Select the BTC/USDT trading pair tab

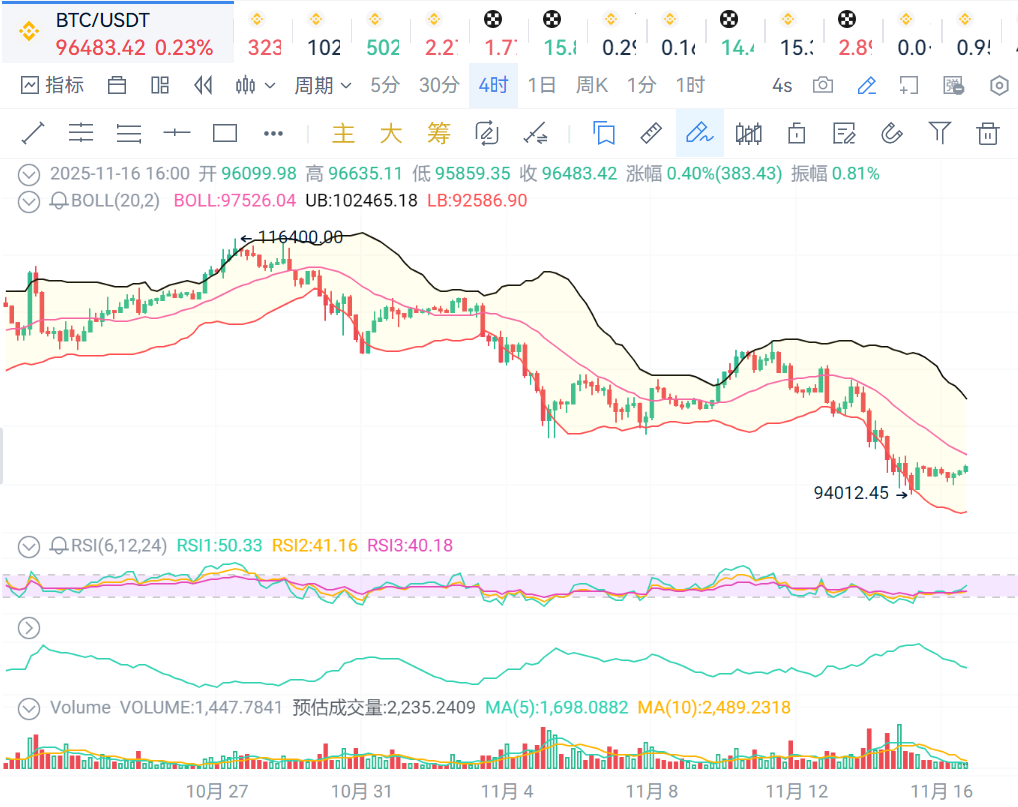coord(117,33)
